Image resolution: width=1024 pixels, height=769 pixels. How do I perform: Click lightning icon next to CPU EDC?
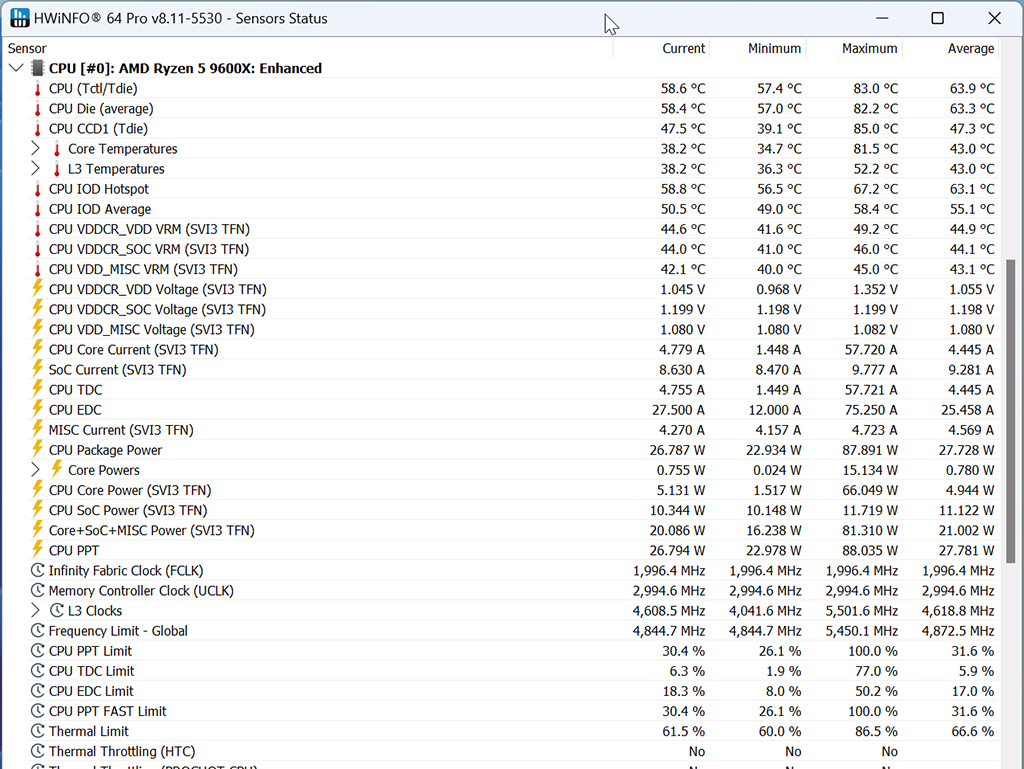(38, 409)
